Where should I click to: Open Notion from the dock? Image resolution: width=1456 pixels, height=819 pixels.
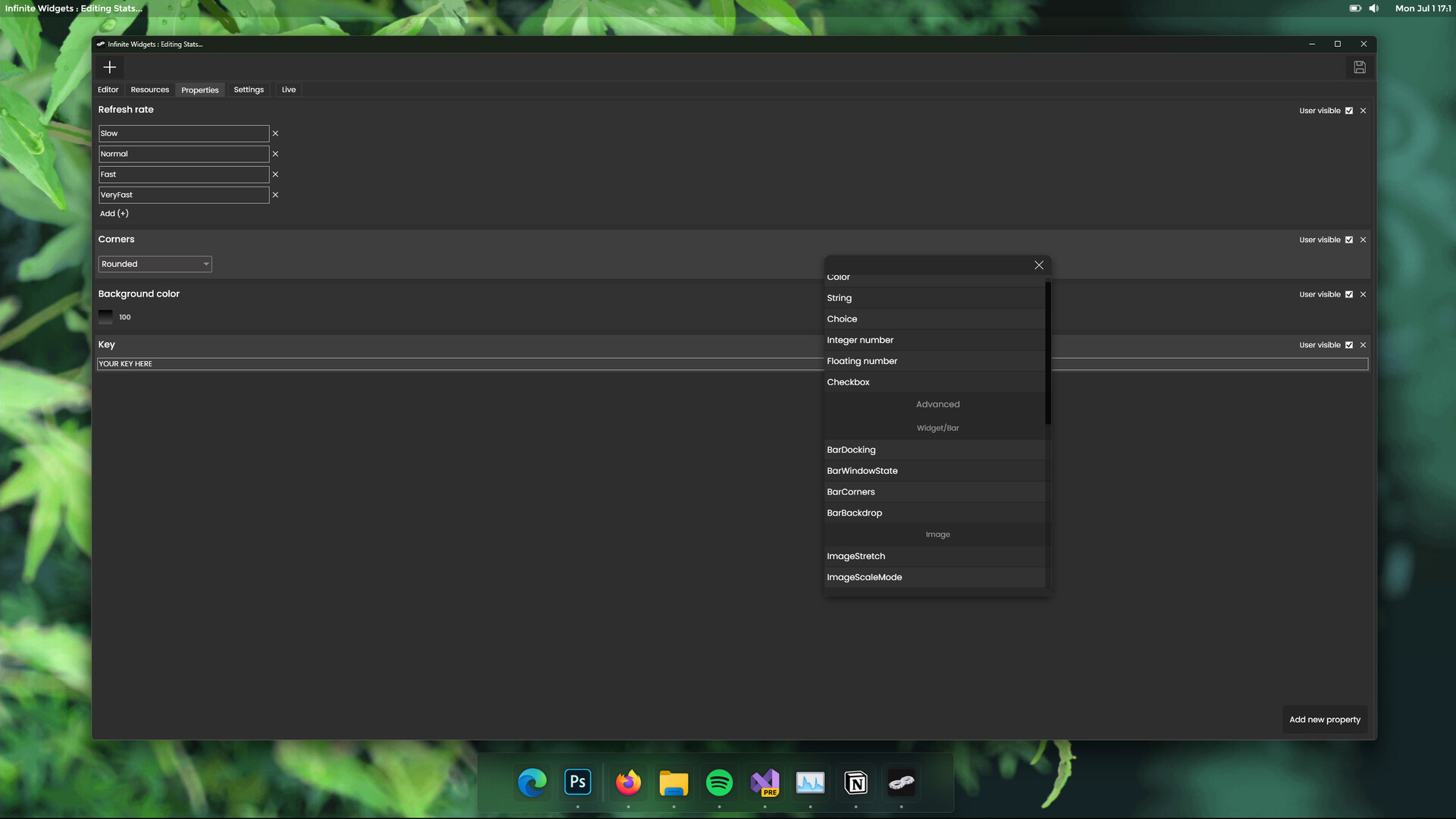[x=855, y=783]
